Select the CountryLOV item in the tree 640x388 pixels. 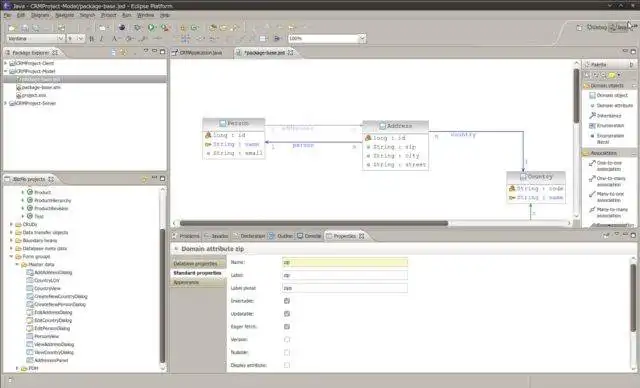tap(43, 280)
